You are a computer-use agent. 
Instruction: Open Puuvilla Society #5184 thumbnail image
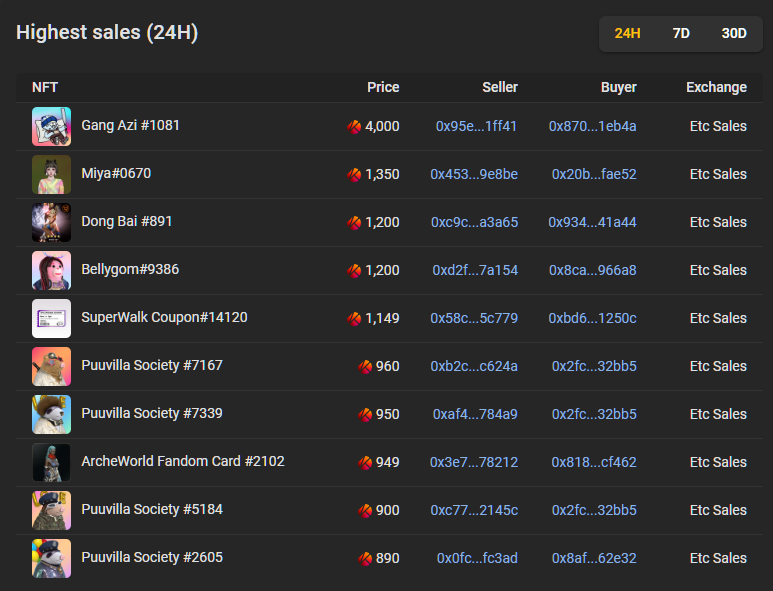51,511
